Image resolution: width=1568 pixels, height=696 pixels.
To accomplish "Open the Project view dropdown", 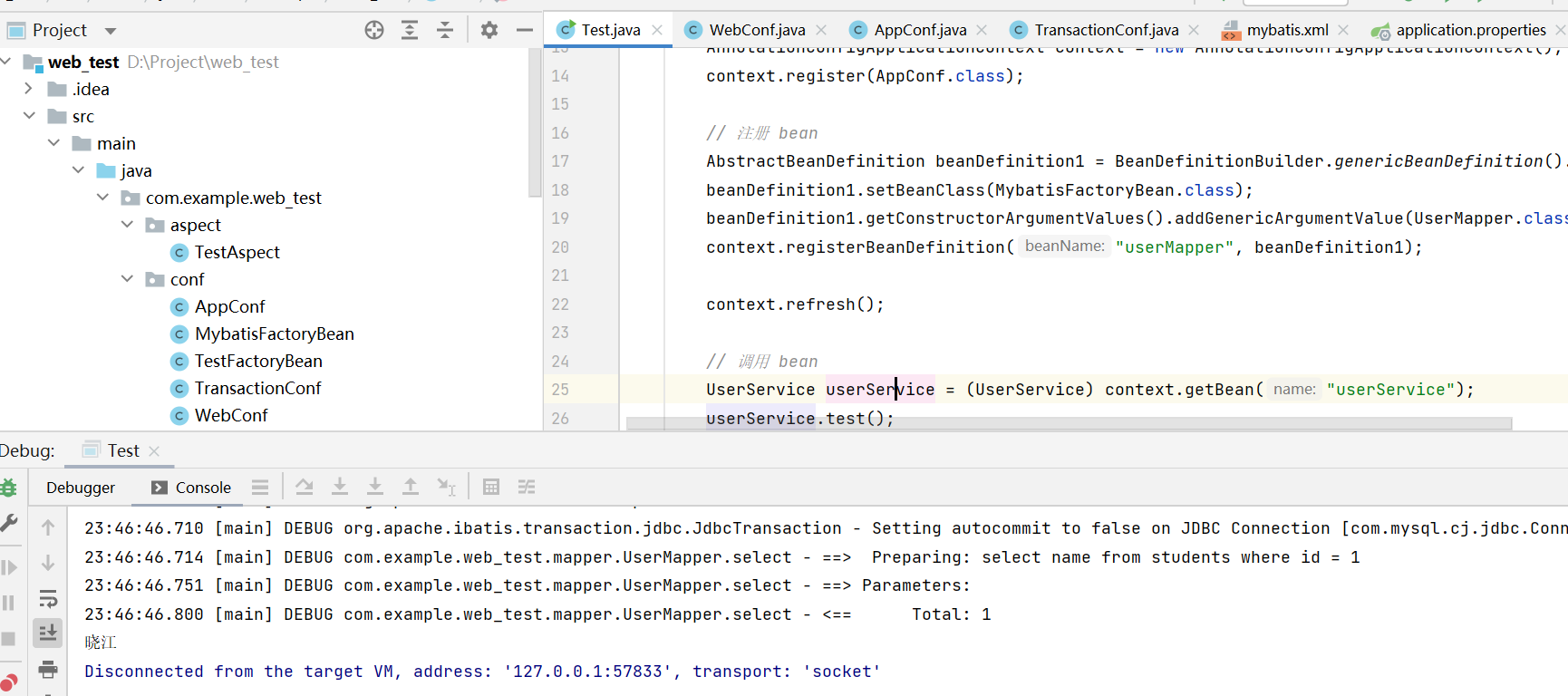I will click(111, 31).
